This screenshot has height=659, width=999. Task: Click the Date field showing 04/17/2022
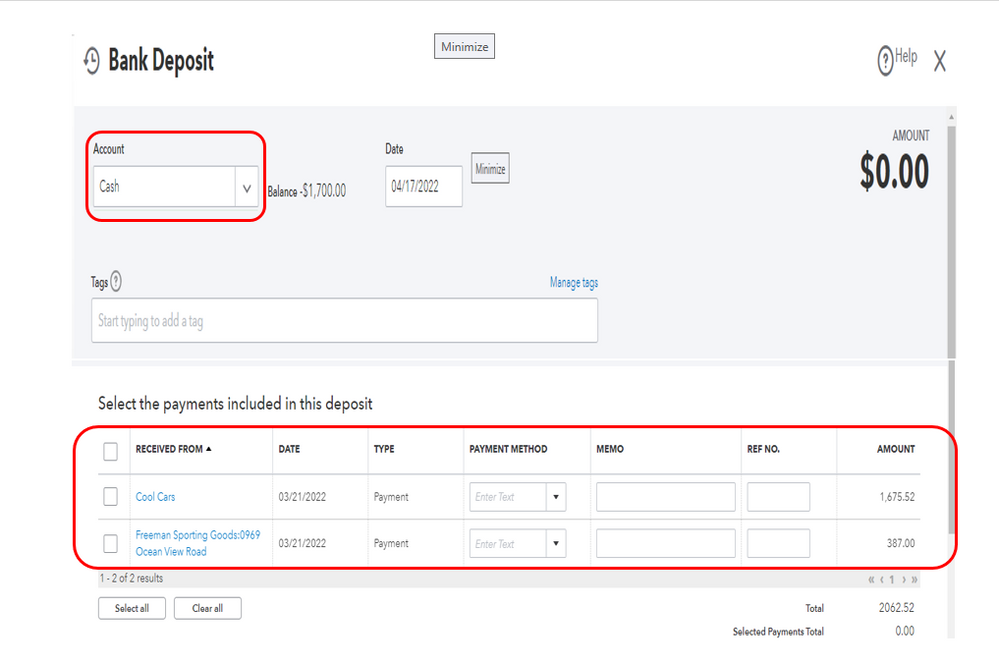pyautogui.click(x=423, y=186)
